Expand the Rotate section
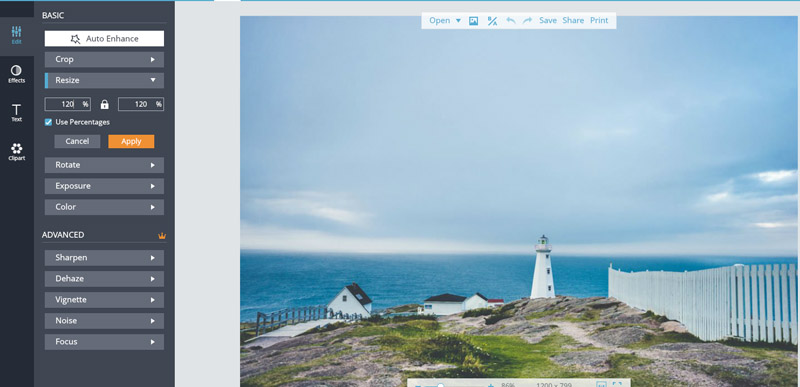The height and width of the screenshot is (387, 800). tap(104, 165)
